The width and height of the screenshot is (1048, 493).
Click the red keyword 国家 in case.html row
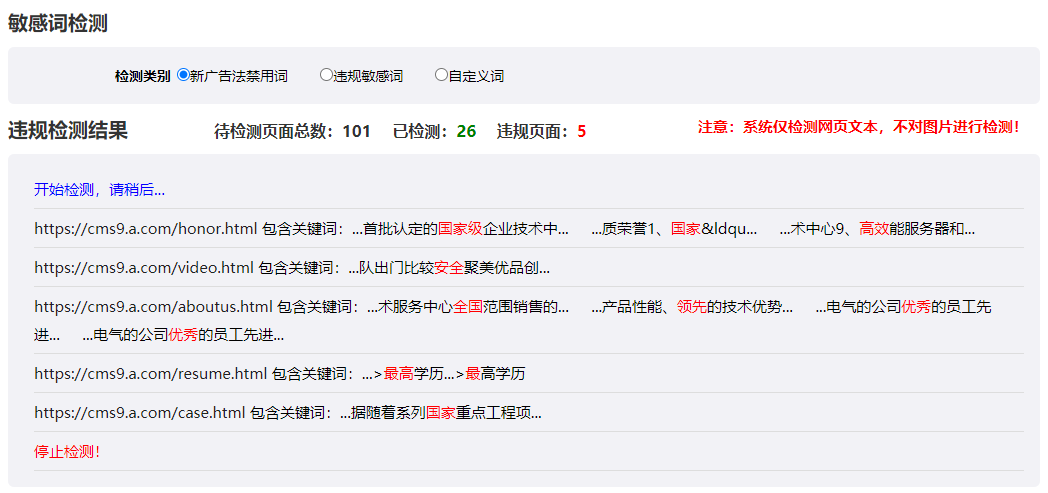pos(440,413)
